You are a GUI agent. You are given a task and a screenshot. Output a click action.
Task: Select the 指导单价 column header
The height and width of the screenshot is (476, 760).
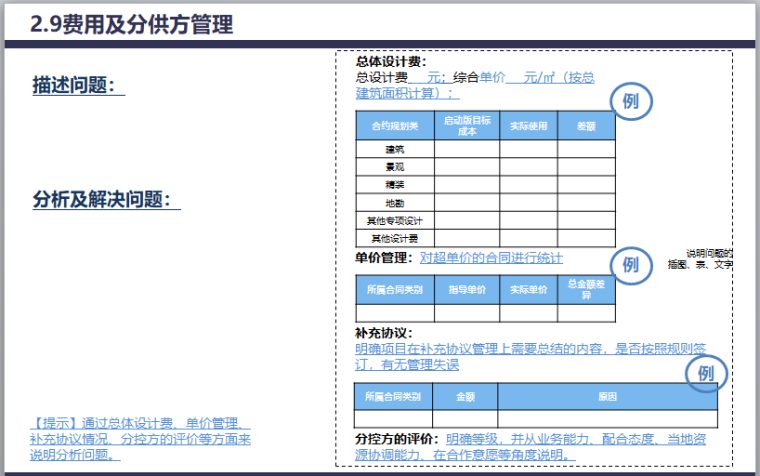point(467,290)
